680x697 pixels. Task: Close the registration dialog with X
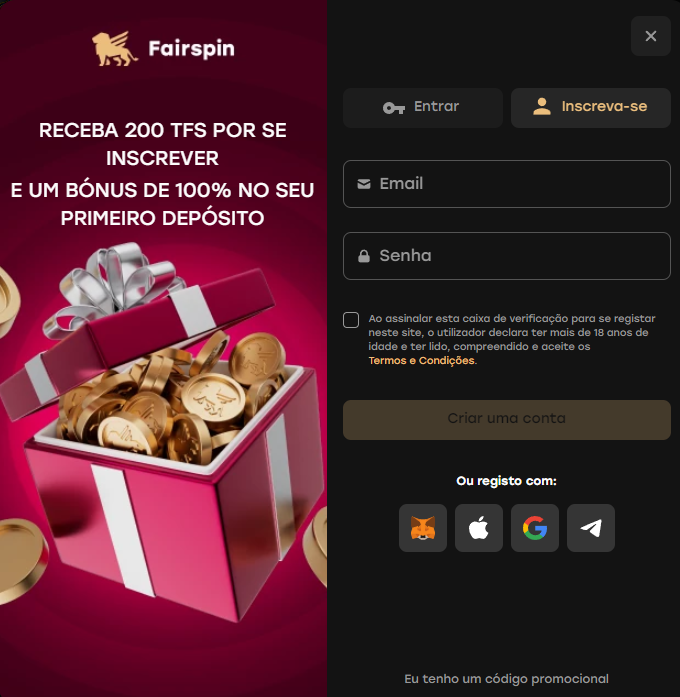pos(651,36)
